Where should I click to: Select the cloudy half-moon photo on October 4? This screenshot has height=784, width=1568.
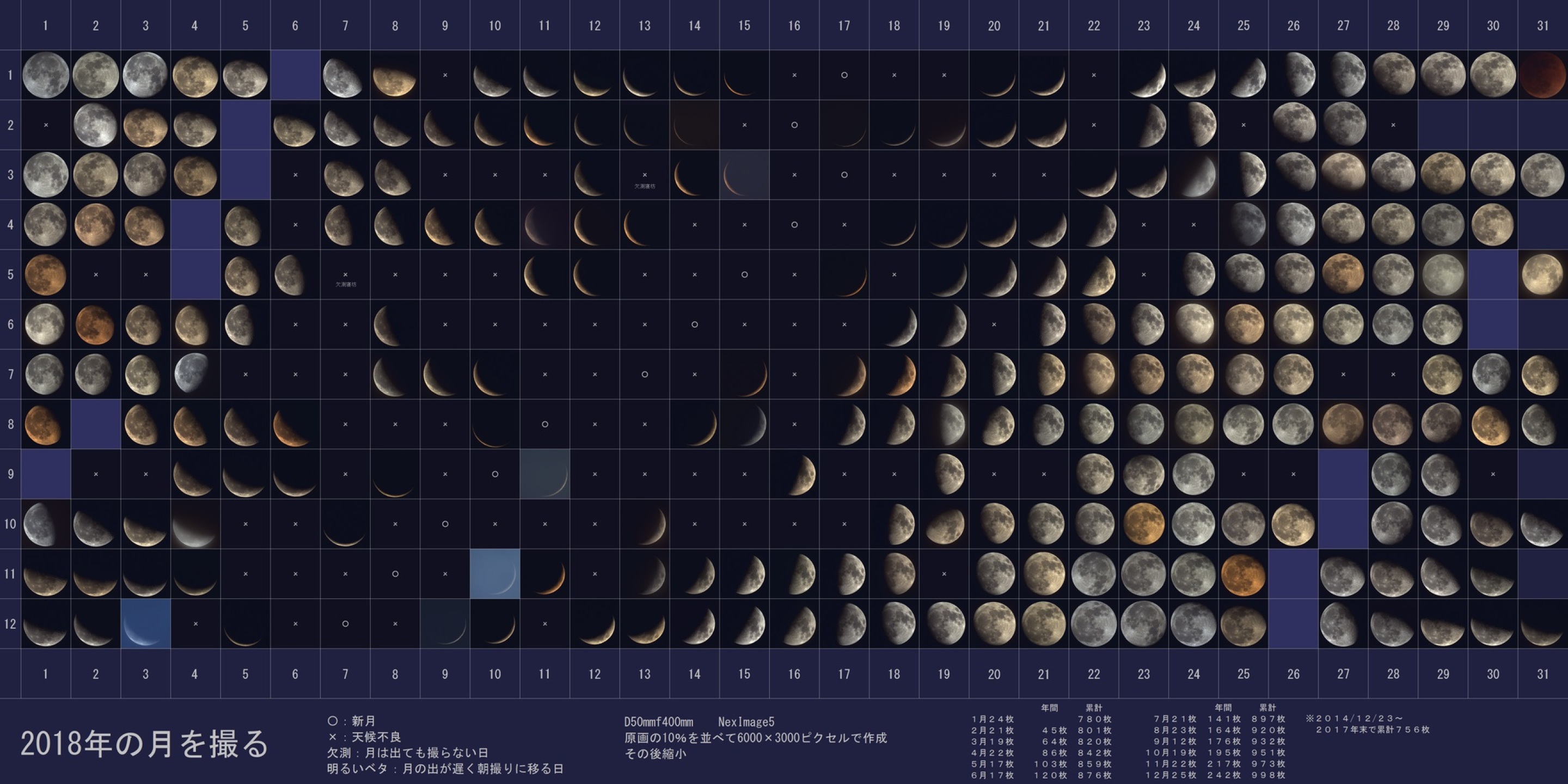pyautogui.click(x=195, y=524)
